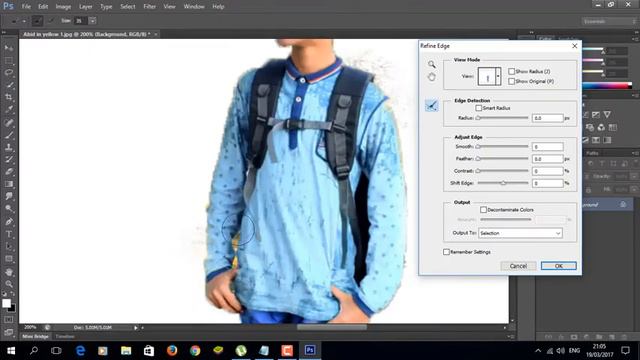Select the Gradient tool
The image size is (640, 360).
(9, 184)
